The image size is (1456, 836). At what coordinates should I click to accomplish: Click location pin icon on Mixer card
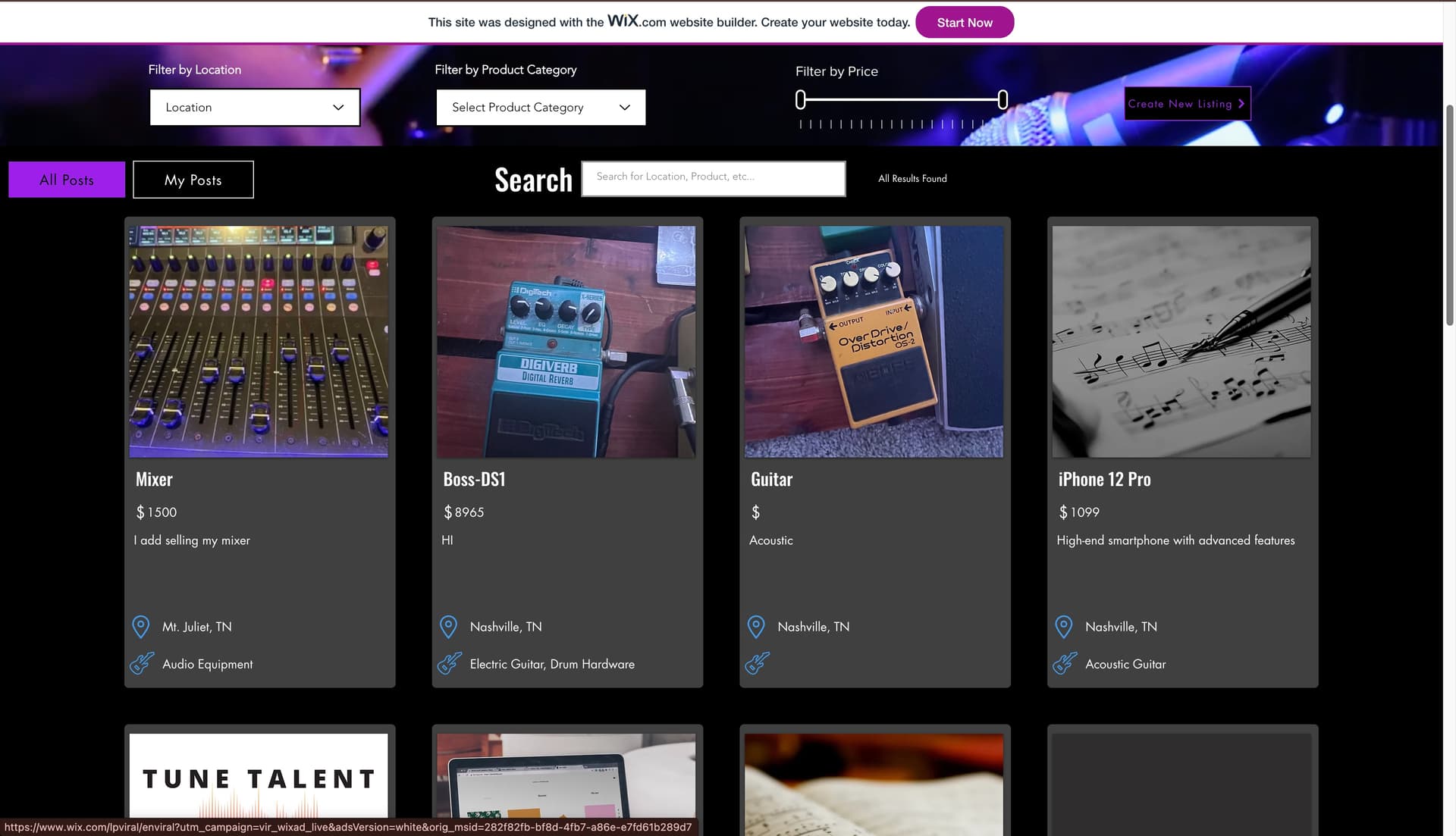pos(141,627)
